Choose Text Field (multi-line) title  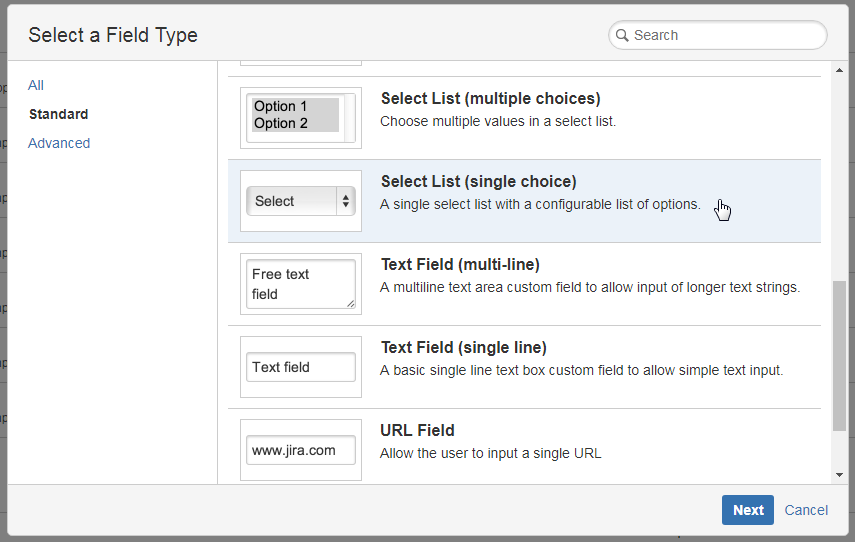460,265
